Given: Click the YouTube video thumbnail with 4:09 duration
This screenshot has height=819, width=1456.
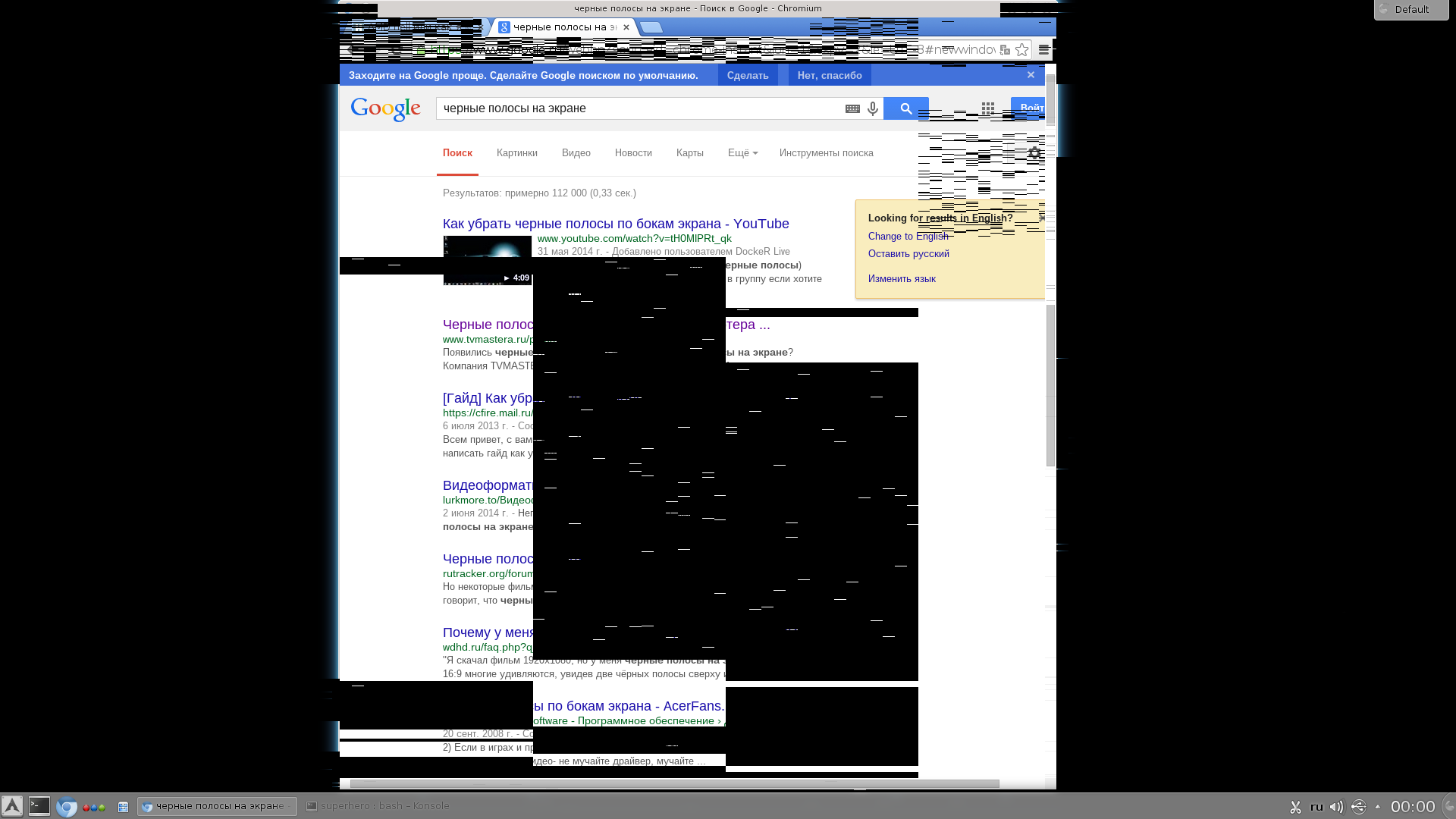Looking at the screenshot, I should (488, 260).
